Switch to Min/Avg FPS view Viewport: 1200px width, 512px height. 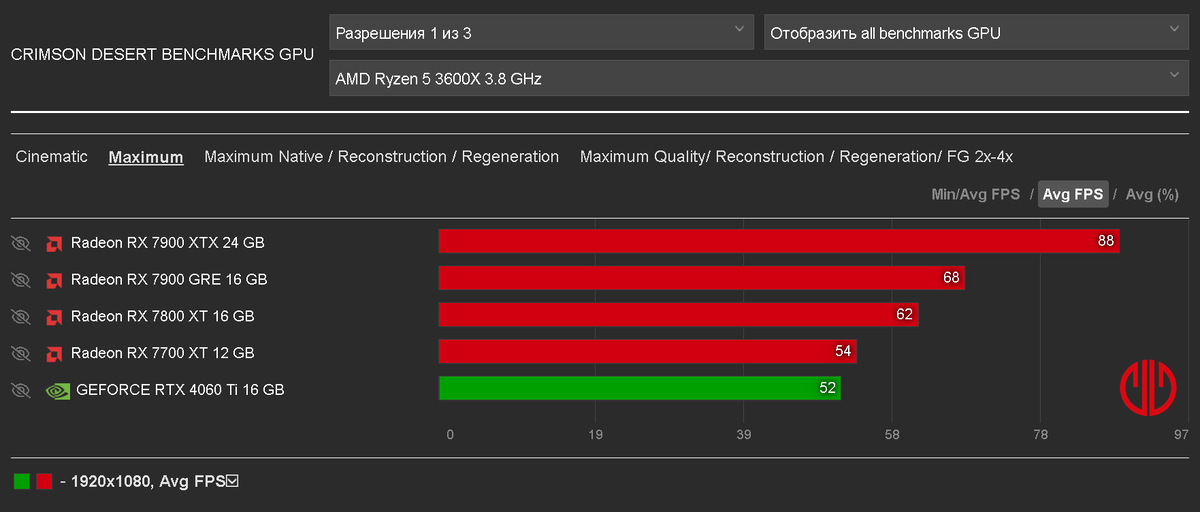pyautogui.click(x=976, y=195)
